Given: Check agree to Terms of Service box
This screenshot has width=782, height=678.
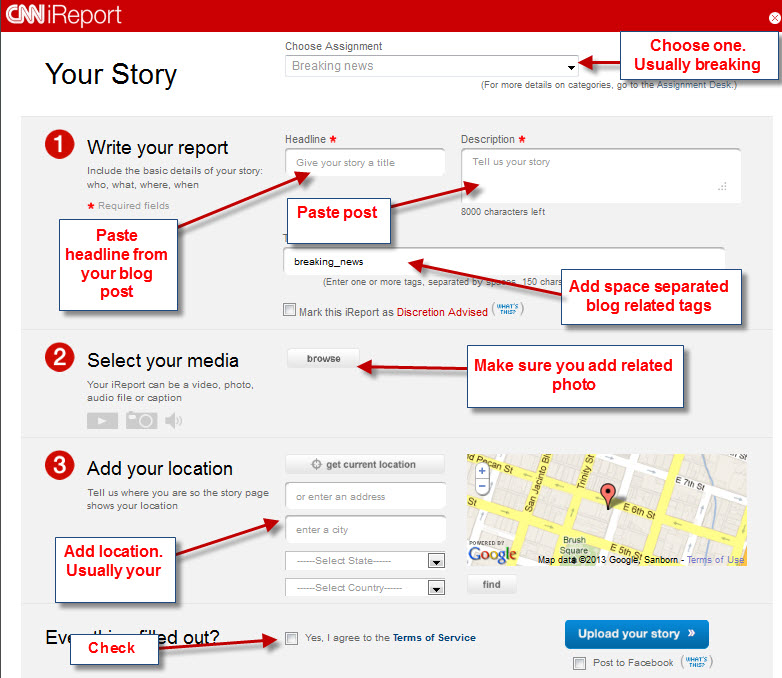Looking at the screenshot, I should (x=292, y=638).
